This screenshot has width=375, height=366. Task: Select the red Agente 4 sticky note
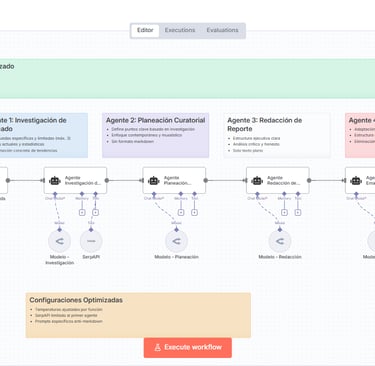(x=360, y=135)
